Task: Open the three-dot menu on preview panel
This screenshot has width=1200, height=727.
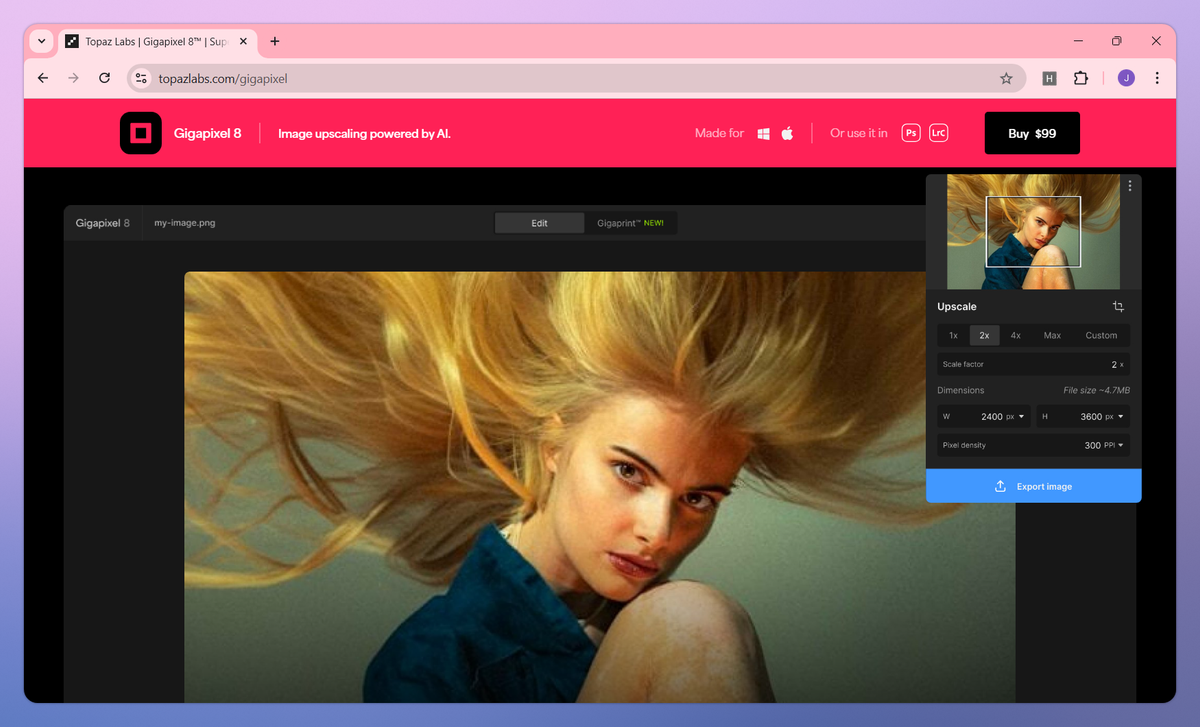Action: click(1130, 186)
